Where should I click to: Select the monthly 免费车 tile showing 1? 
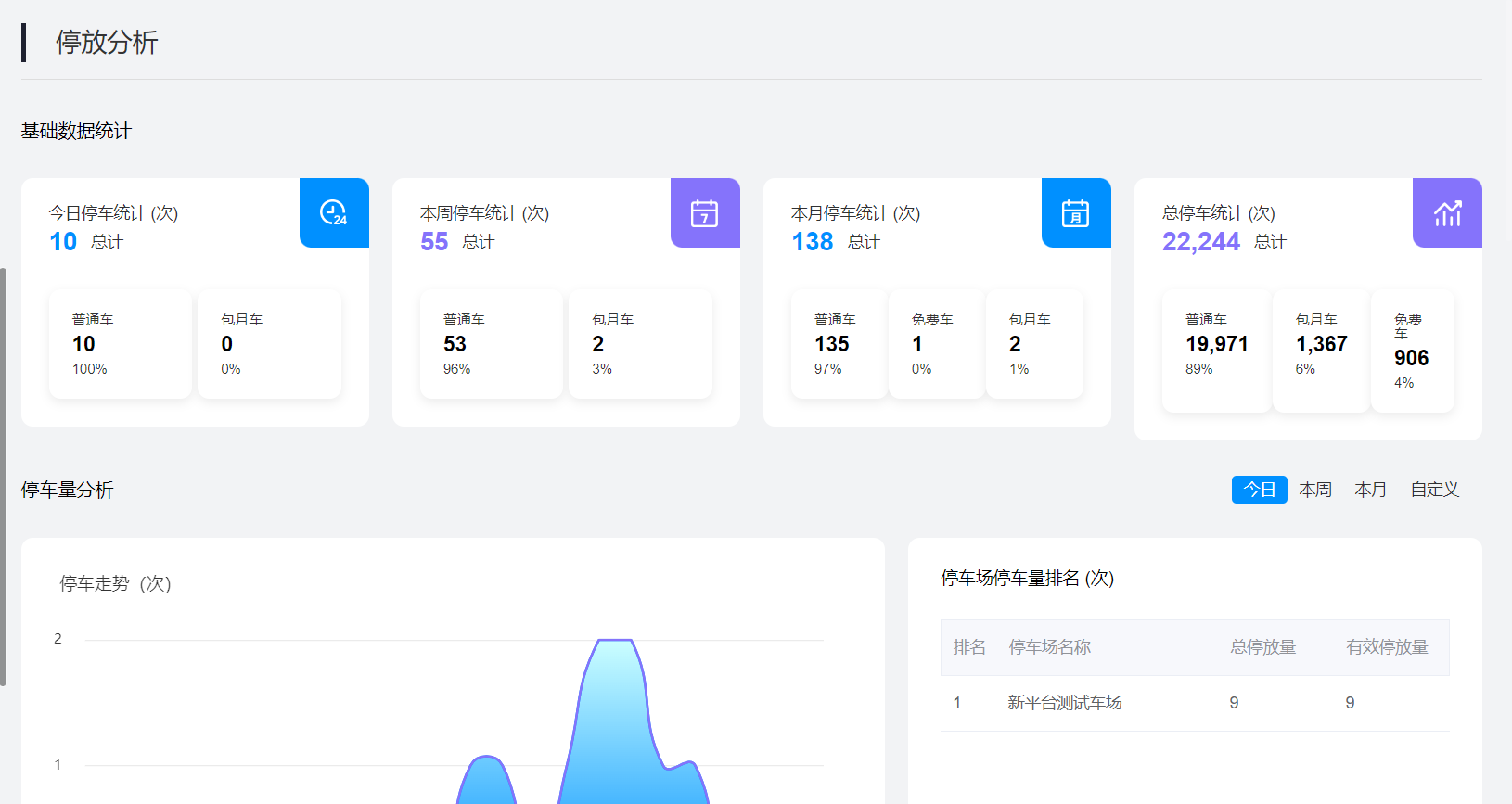(936, 344)
